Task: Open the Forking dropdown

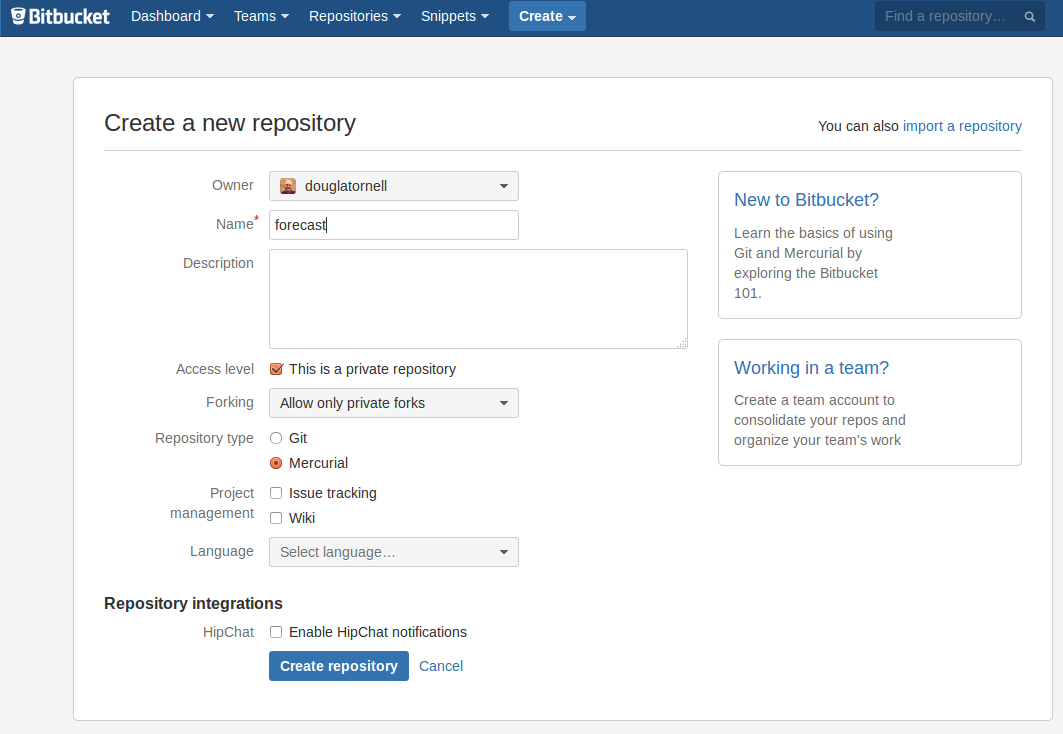Action: click(x=394, y=403)
